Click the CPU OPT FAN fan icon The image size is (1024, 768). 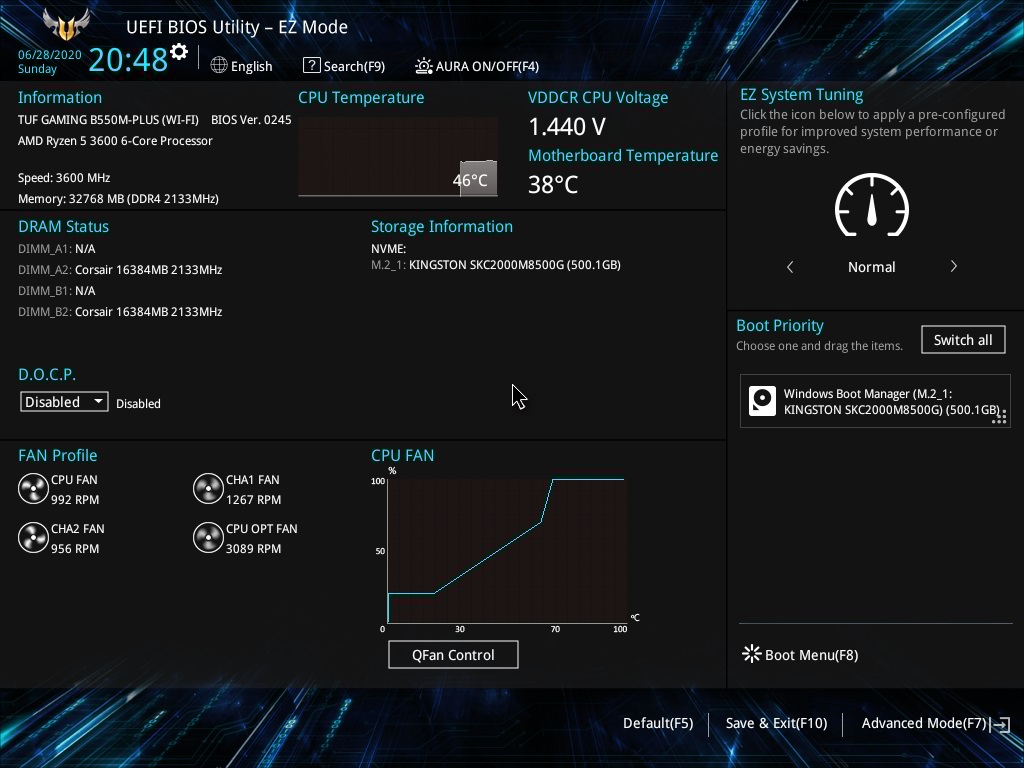pyautogui.click(x=208, y=538)
